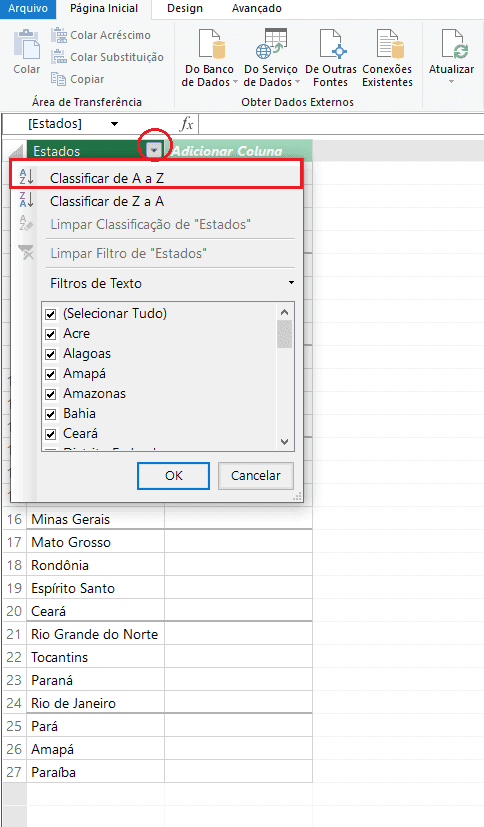484x827 pixels.
Task: Click the Copiar icon
Action: 59,79
